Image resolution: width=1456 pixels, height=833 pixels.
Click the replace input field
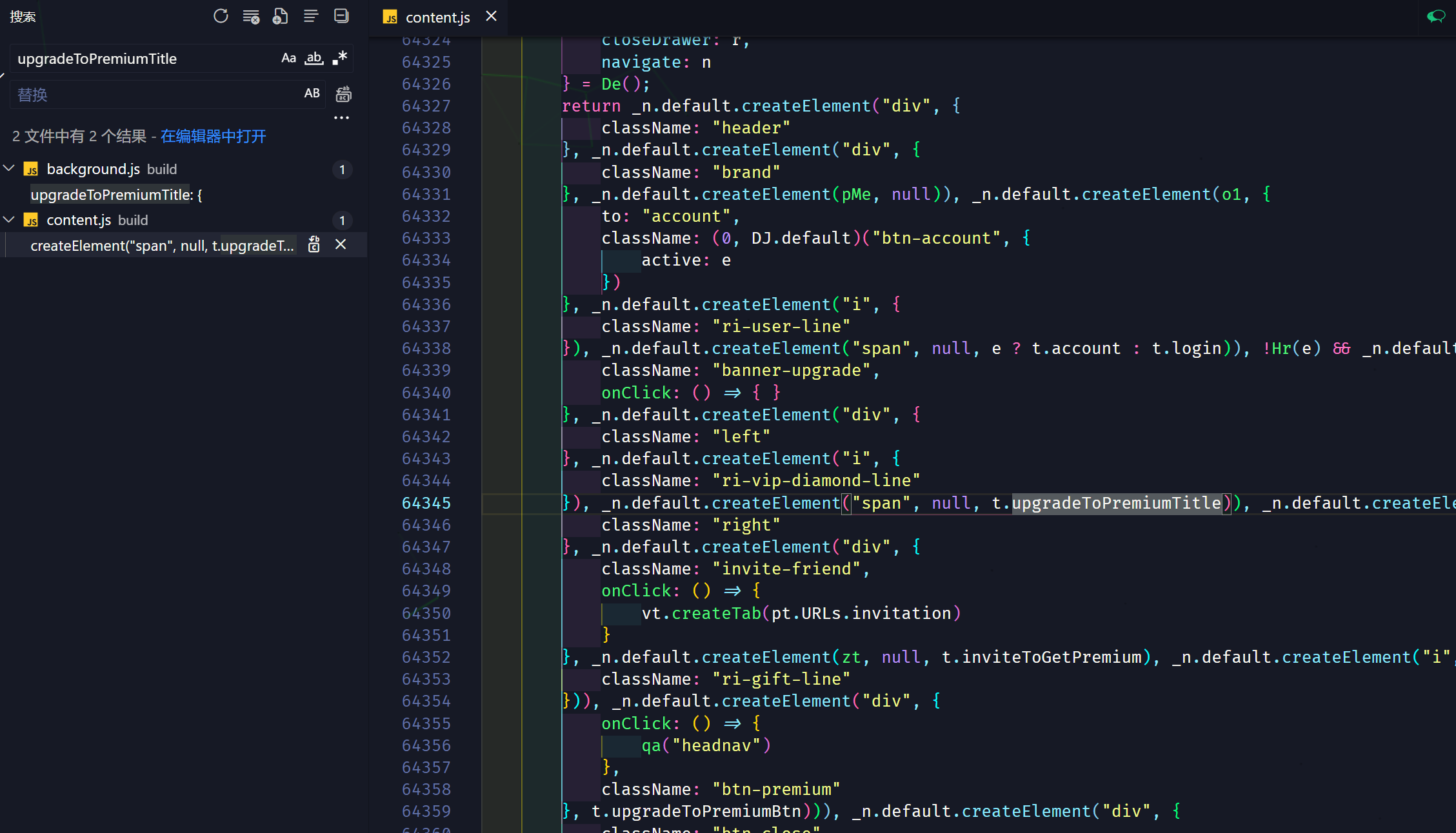(x=155, y=95)
